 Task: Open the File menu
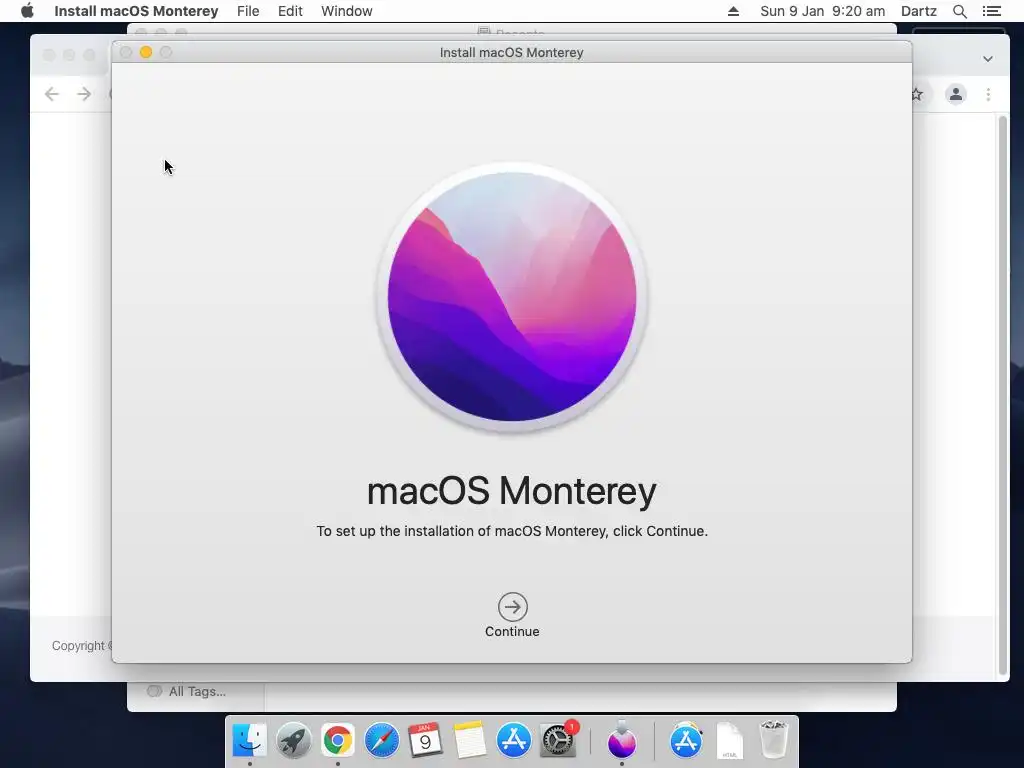248,11
